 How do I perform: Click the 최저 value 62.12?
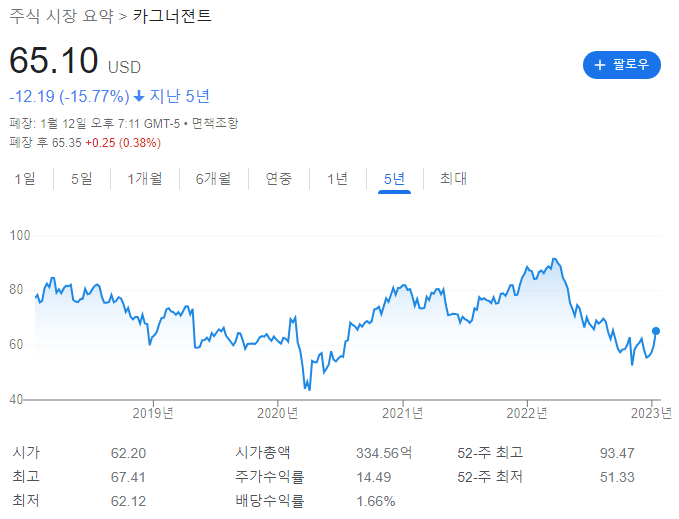pyautogui.click(x=128, y=501)
